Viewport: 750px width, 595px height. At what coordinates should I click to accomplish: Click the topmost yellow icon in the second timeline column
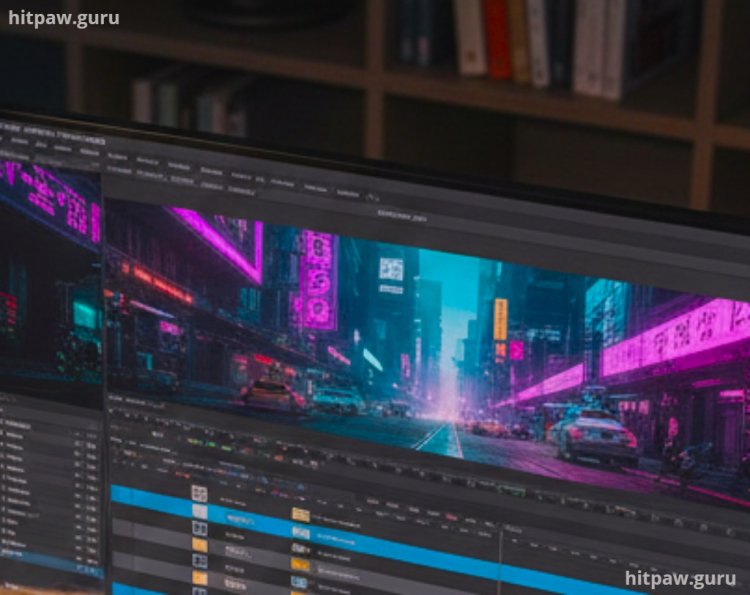[x=300, y=514]
